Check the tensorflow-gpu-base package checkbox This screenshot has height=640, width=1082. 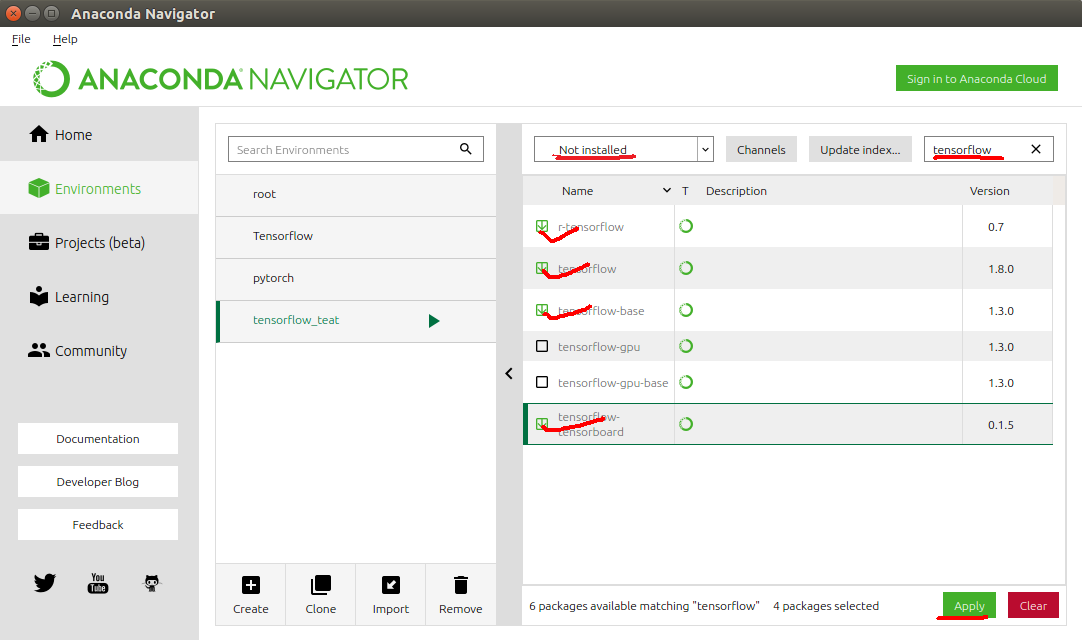(x=542, y=382)
